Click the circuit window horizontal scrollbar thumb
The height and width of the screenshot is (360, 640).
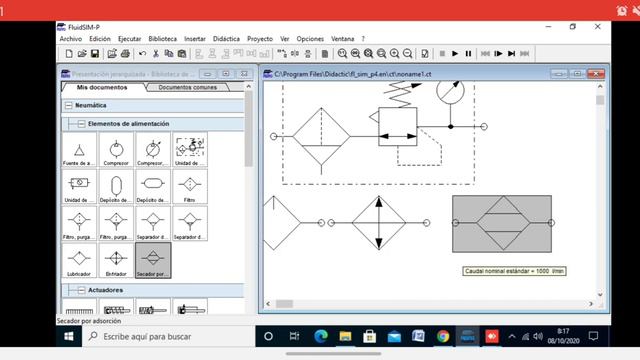pyautogui.click(x=284, y=304)
